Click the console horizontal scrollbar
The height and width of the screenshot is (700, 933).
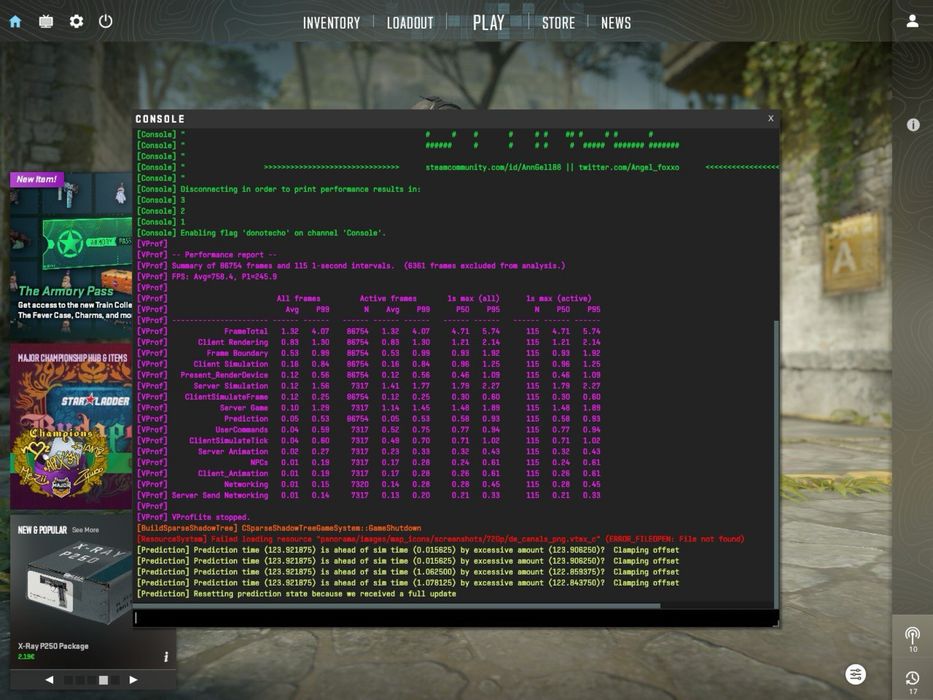[x=397, y=606]
